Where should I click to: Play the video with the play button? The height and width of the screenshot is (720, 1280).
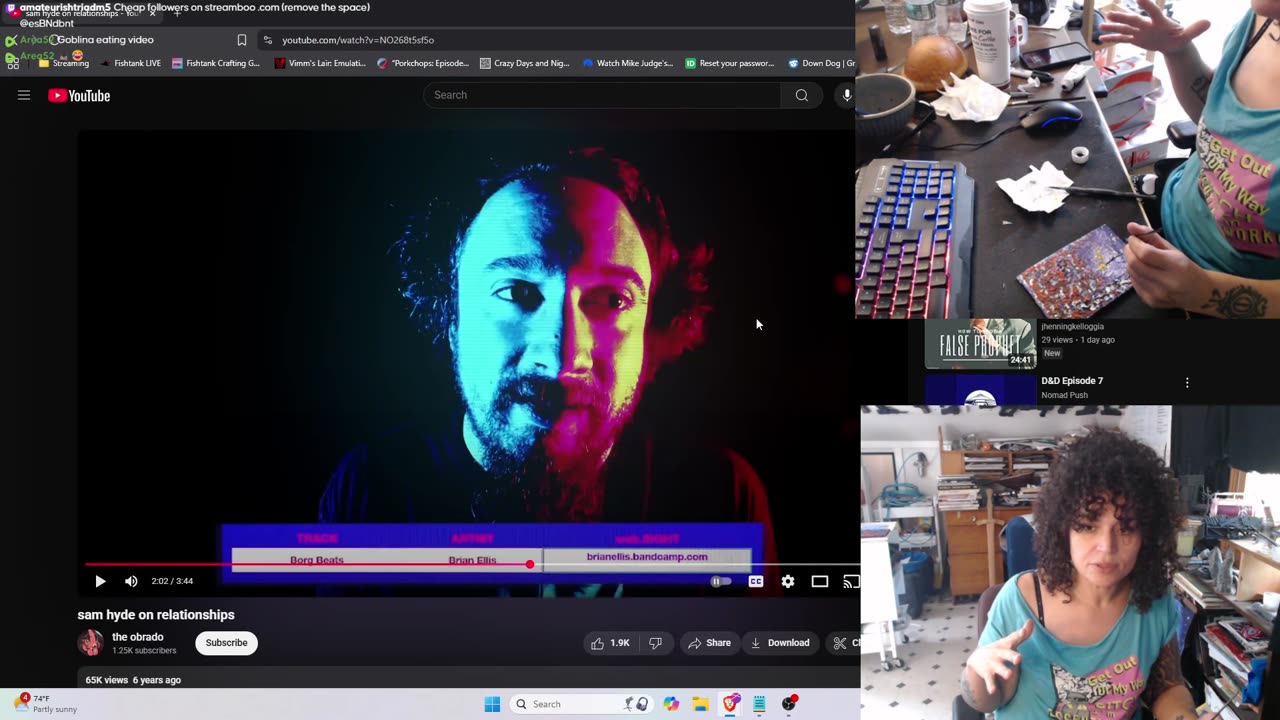[x=100, y=581]
